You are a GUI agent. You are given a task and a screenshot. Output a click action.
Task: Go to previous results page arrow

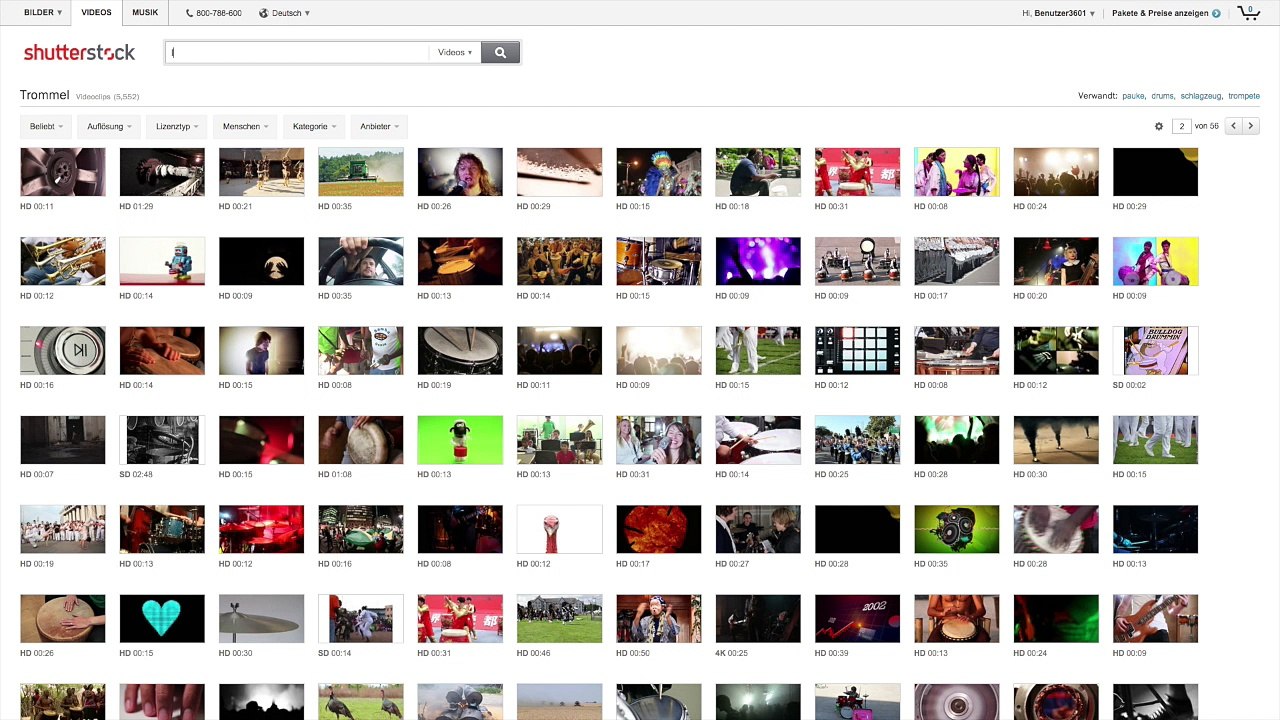[x=1233, y=126]
